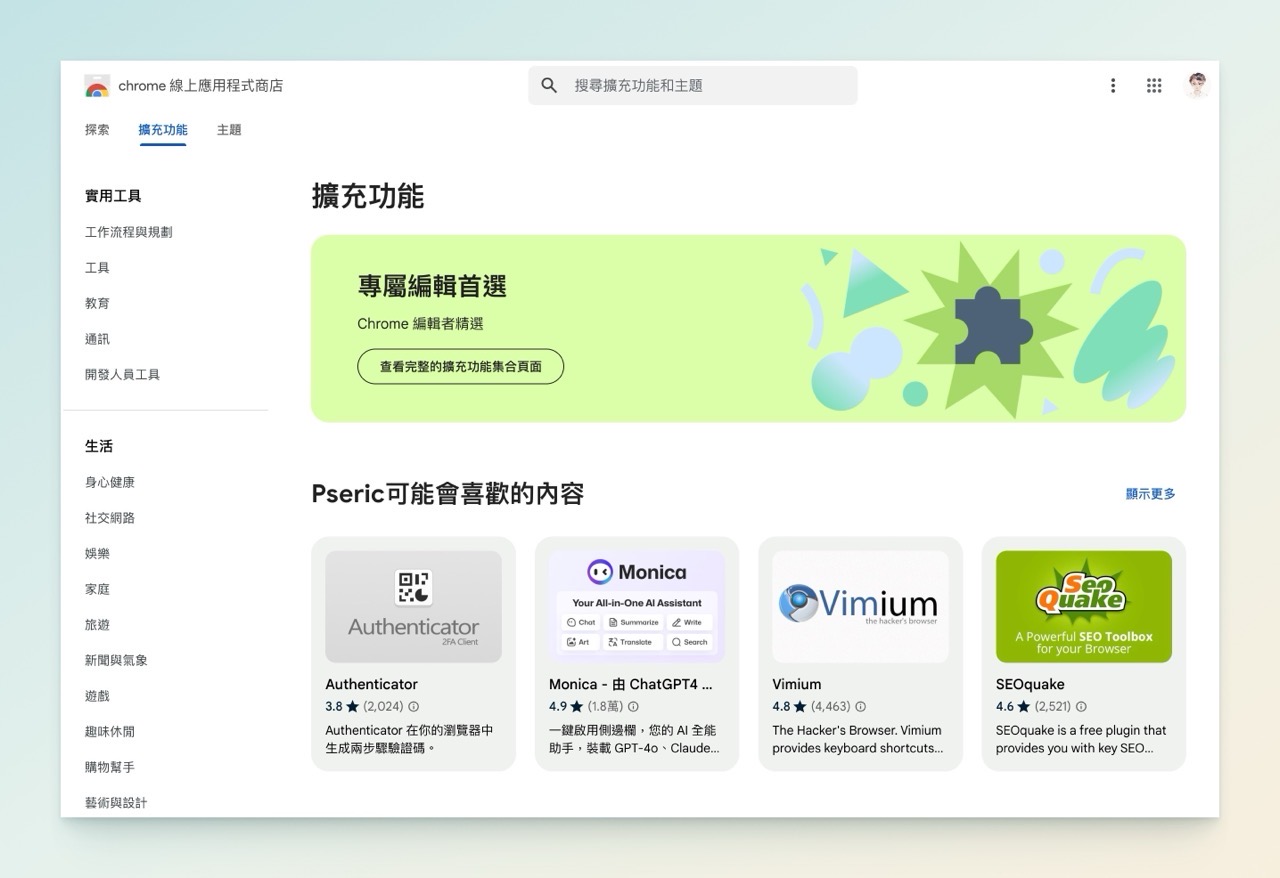Click the Authenticator description text
This screenshot has width=1280, height=878.
coord(410,739)
